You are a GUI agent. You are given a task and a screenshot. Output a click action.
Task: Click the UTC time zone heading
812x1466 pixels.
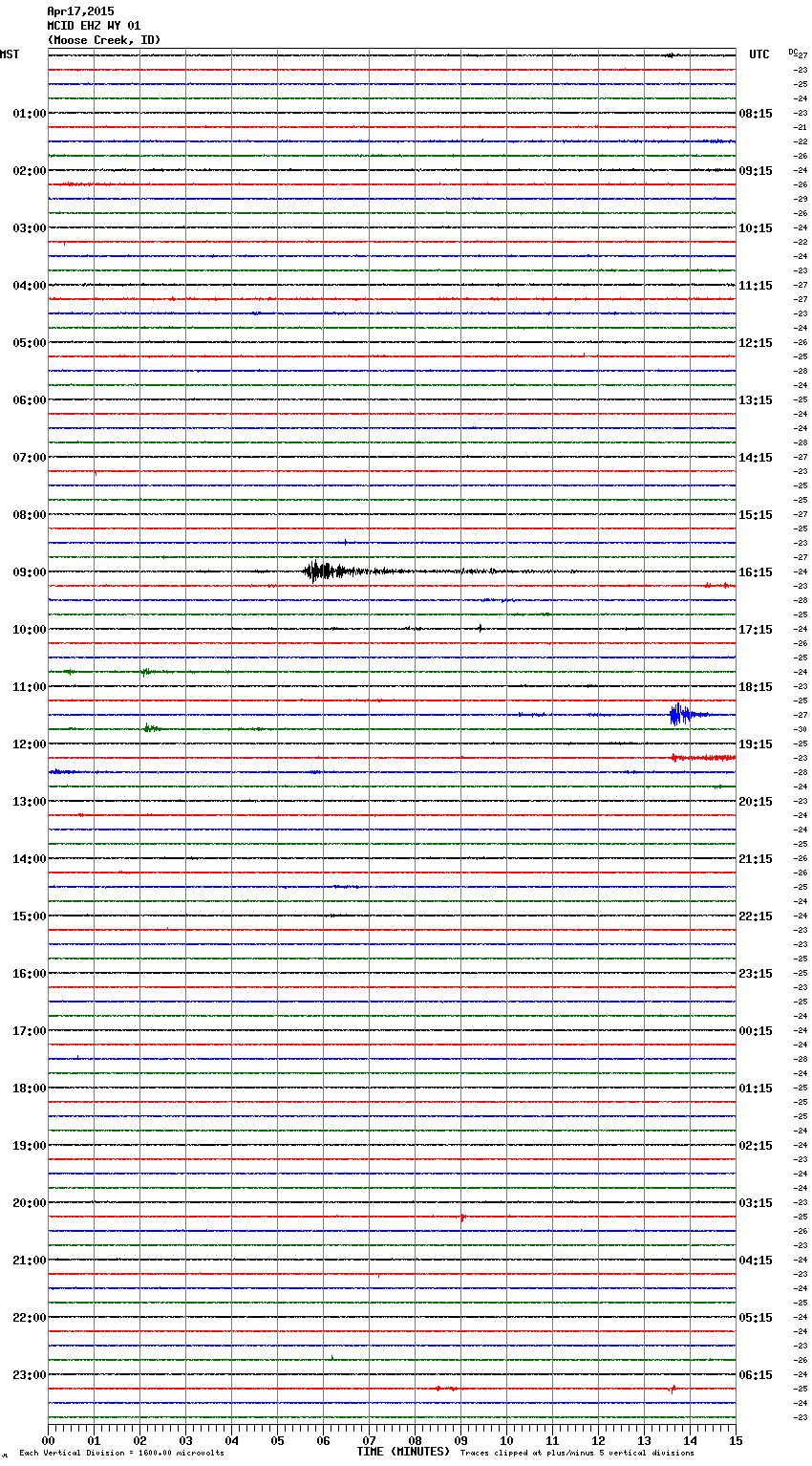(x=759, y=54)
